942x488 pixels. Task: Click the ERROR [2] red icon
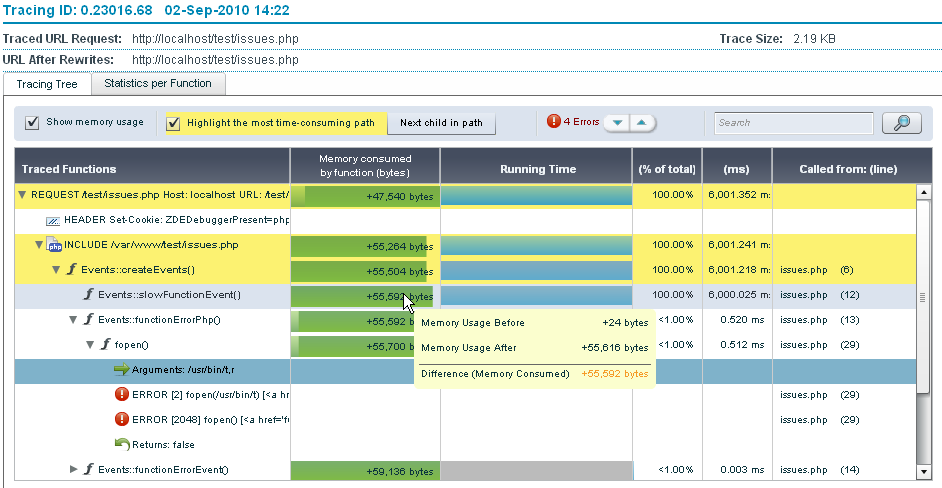(x=122, y=395)
